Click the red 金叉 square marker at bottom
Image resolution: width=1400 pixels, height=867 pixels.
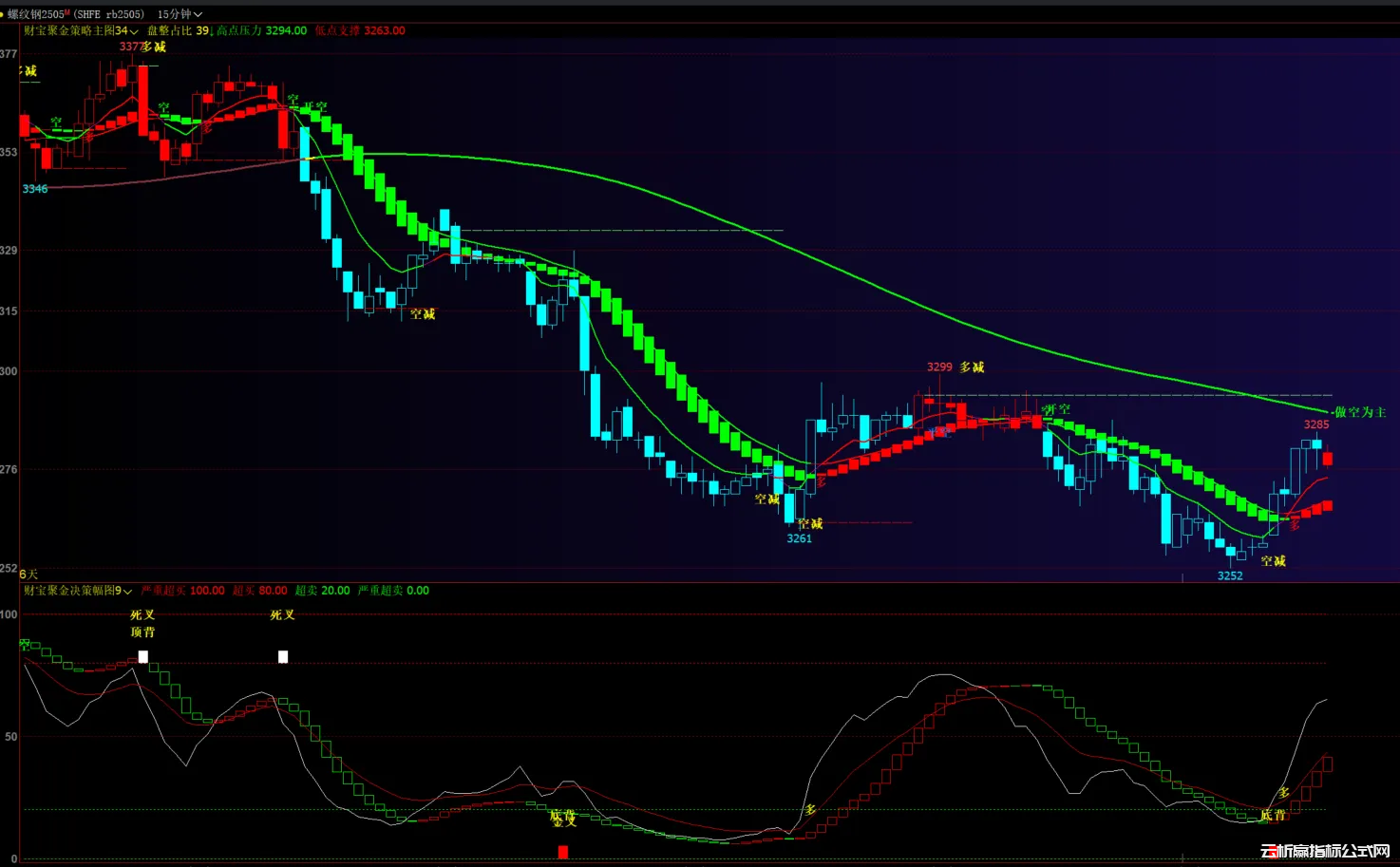pos(563,852)
